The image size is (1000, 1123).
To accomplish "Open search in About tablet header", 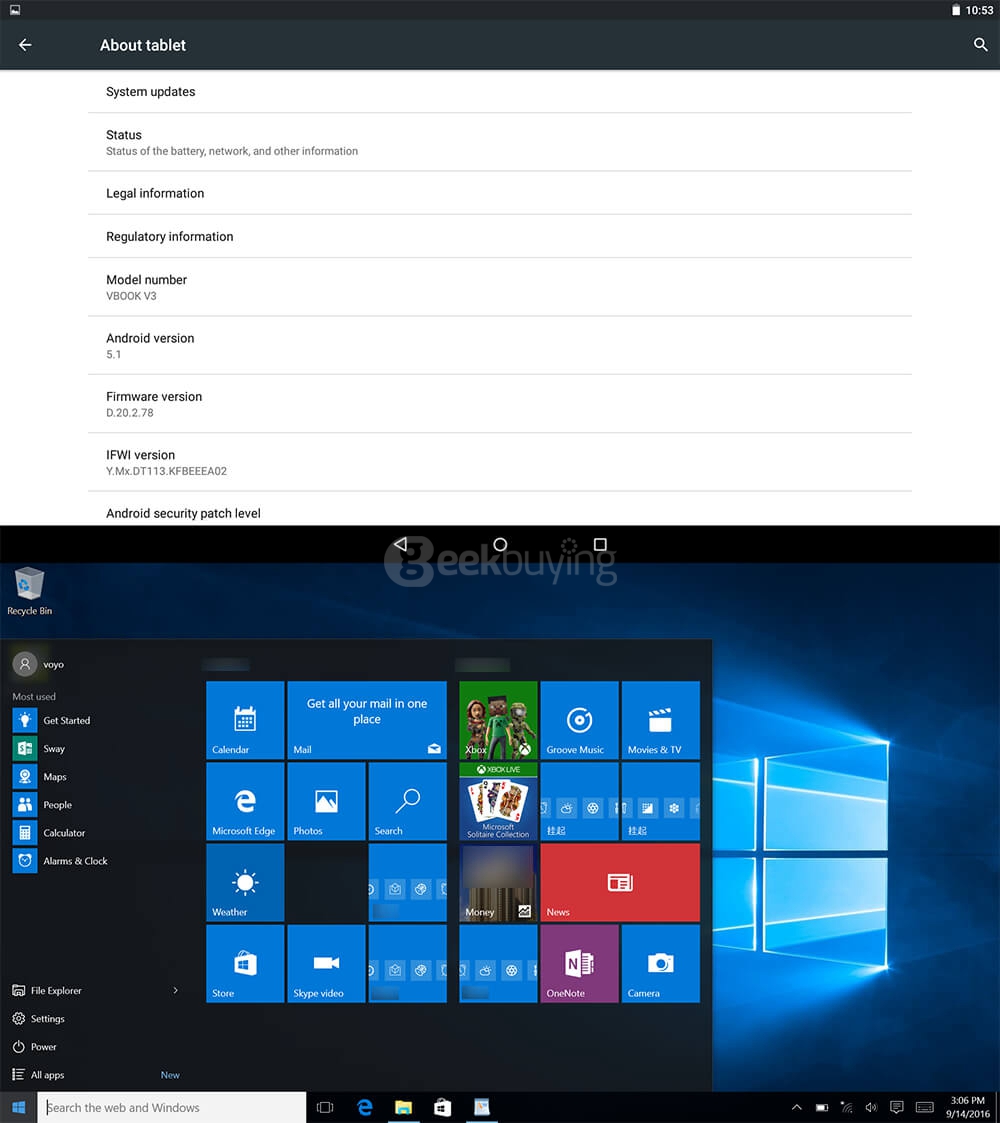I will (x=981, y=44).
